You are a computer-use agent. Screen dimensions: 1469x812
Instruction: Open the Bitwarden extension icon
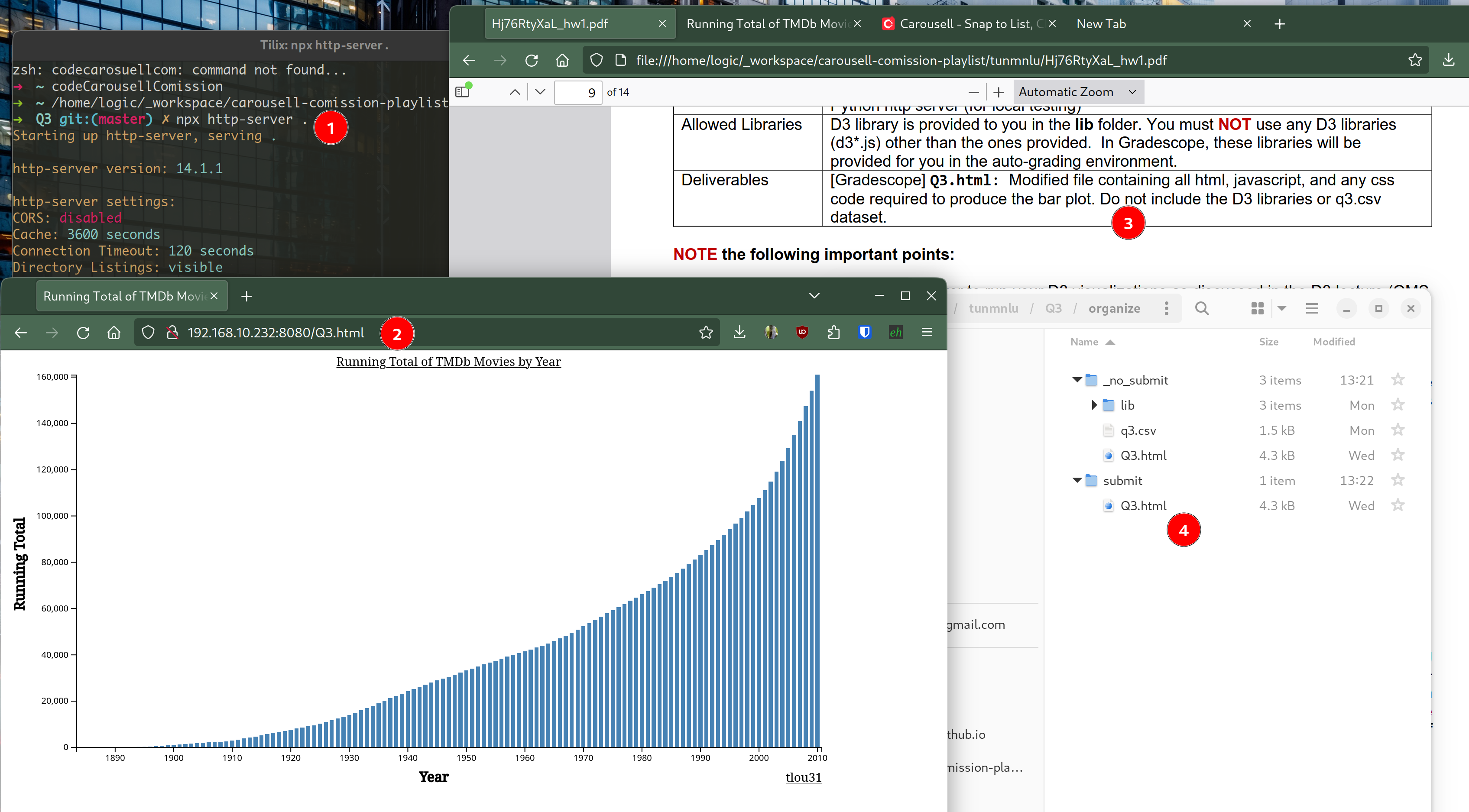[865, 332]
